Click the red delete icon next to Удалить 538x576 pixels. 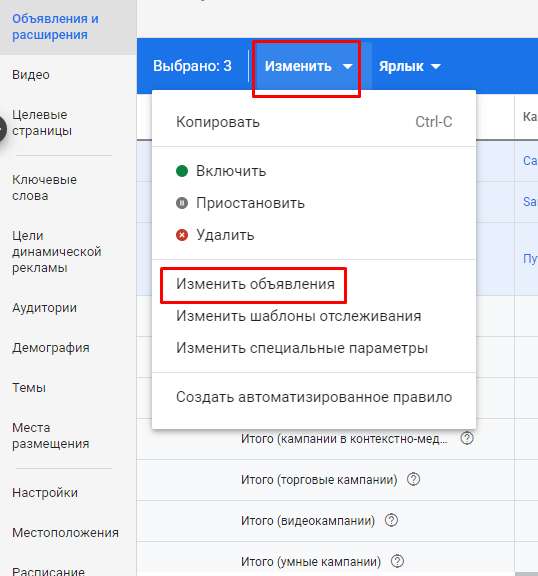point(182,235)
